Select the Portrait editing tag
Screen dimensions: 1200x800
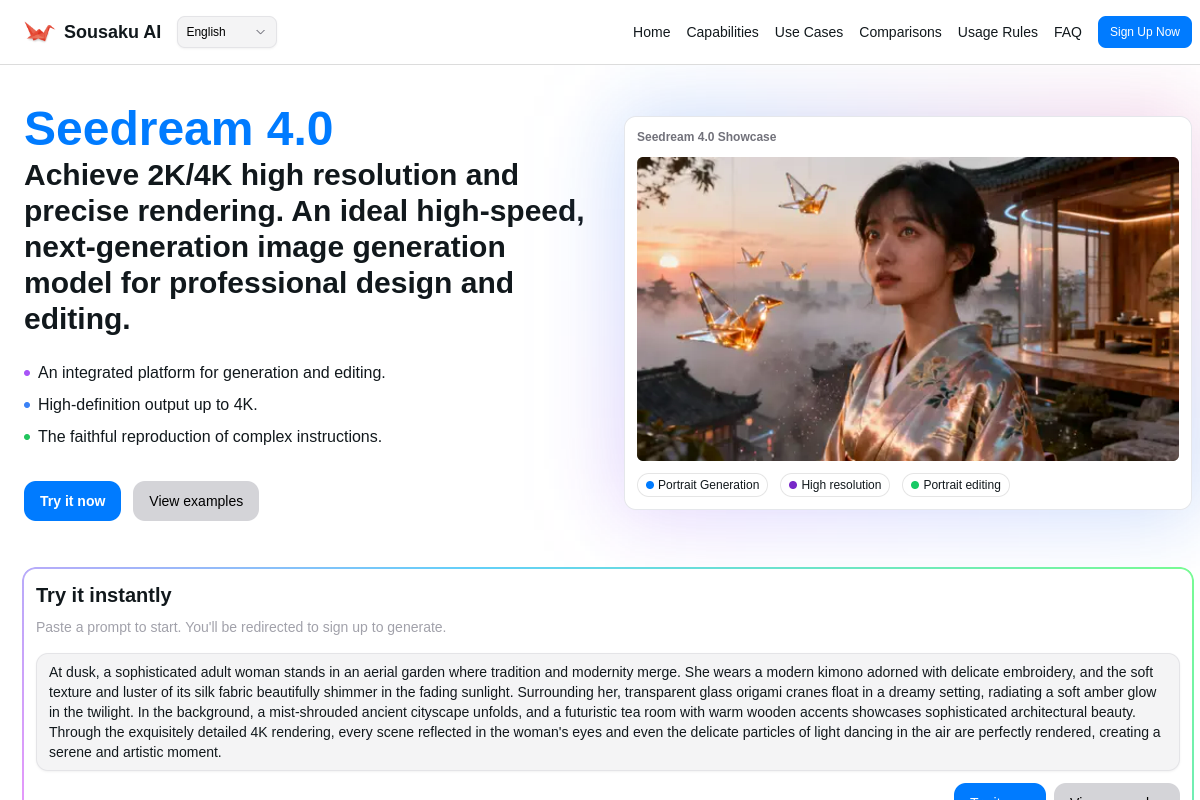(956, 485)
